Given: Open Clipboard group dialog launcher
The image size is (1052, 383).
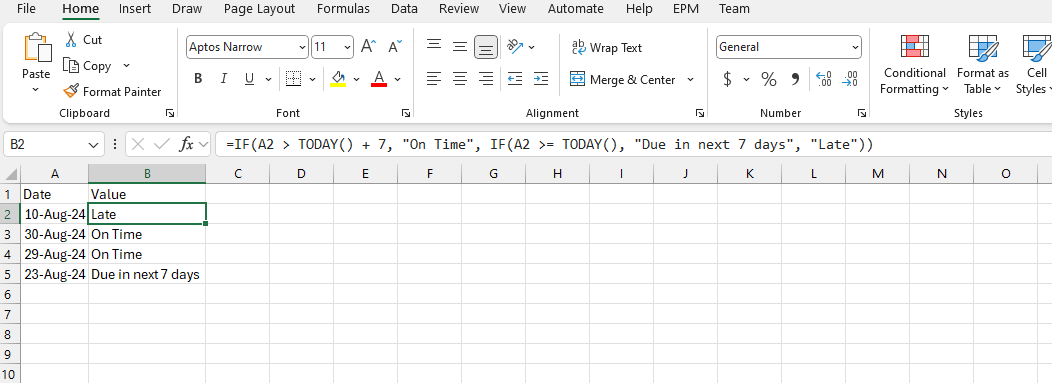Looking at the screenshot, I should click(170, 113).
